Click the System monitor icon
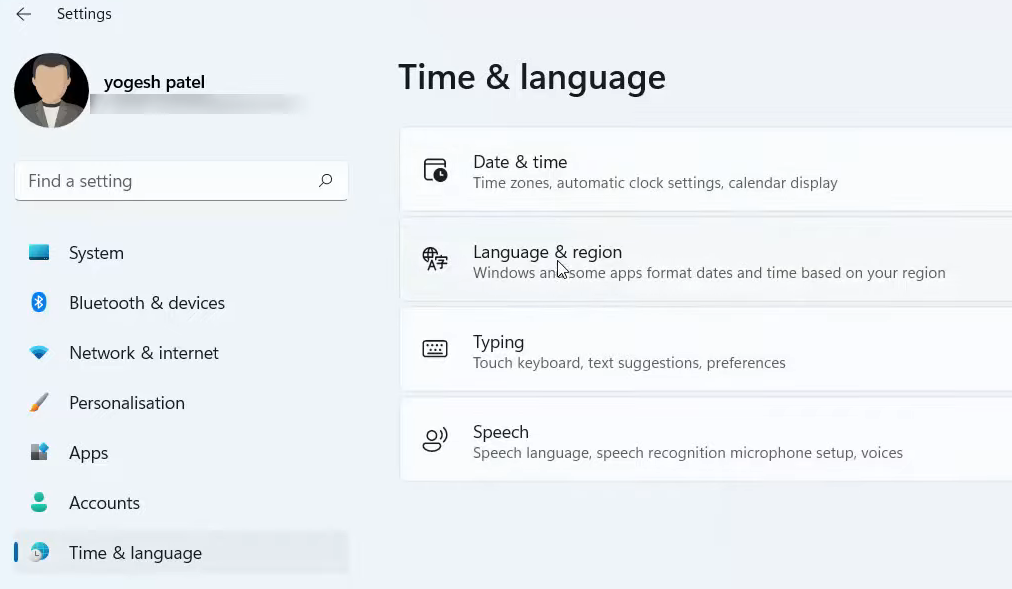Image resolution: width=1012 pixels, height=589 pixels. point(39,253)
